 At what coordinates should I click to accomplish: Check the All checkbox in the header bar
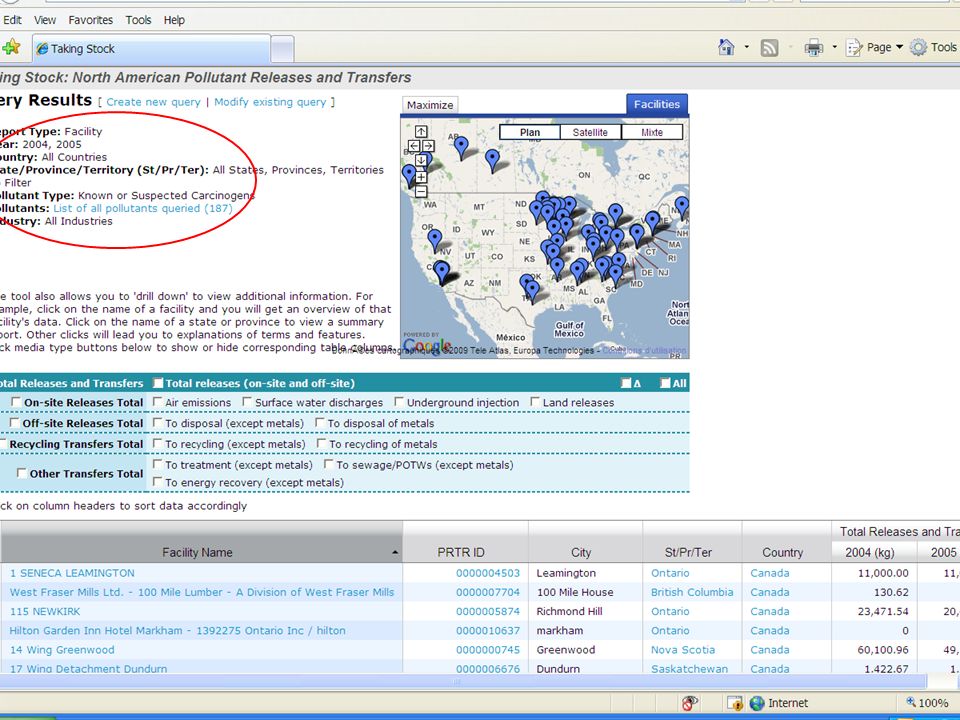click(666, 383)
